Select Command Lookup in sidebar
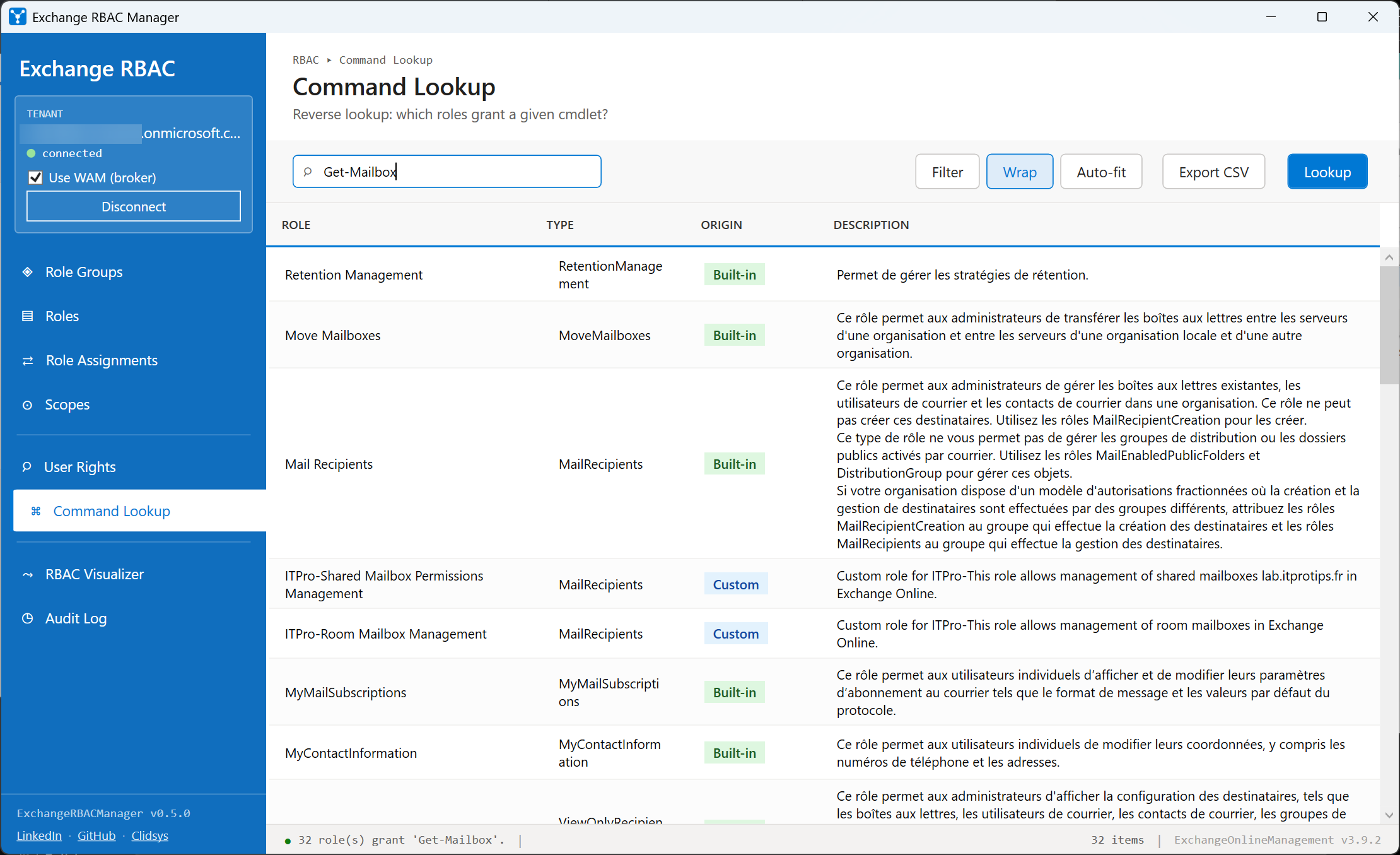This screenshot has width=1400, height=855. click(139, 510)
